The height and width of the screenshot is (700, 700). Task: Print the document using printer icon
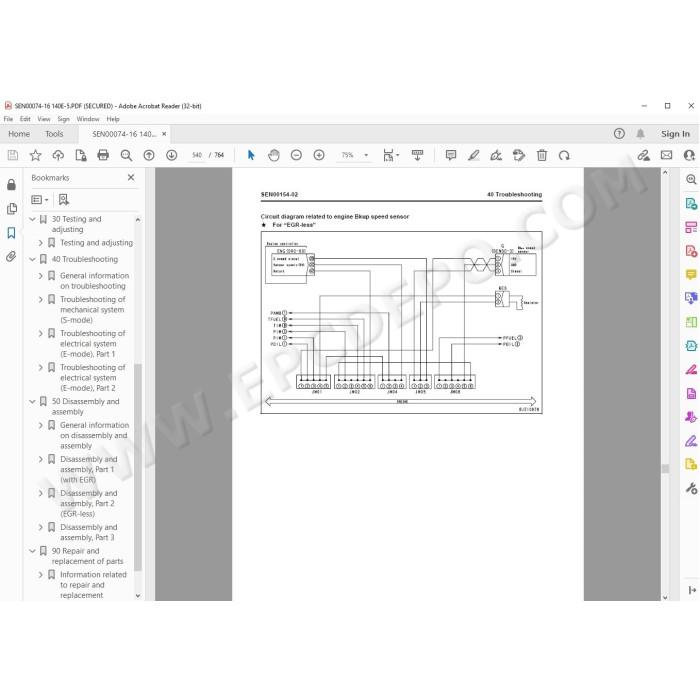(x=103, y=155)
